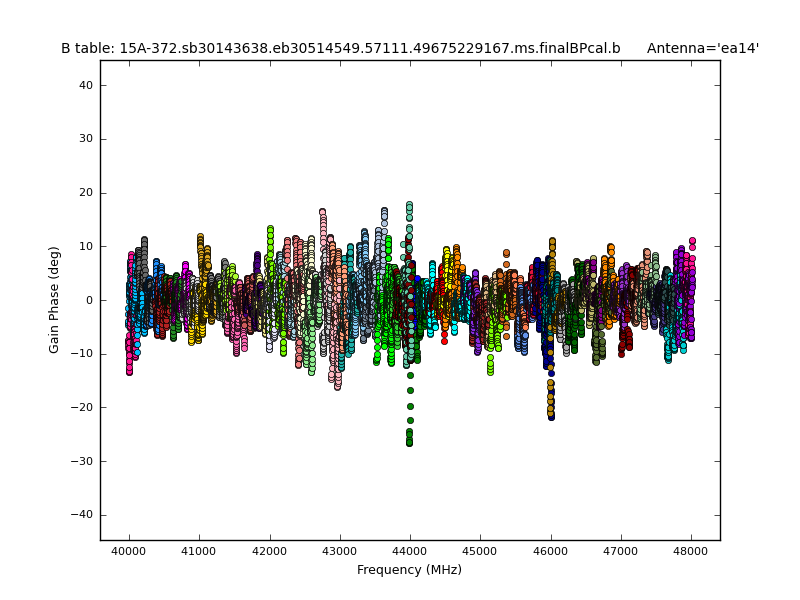Image resolution: width=800 pixels, height=600 pixels.
Task: Click the 47000 tick label on the x-axis
Action: tap(620, 551)
